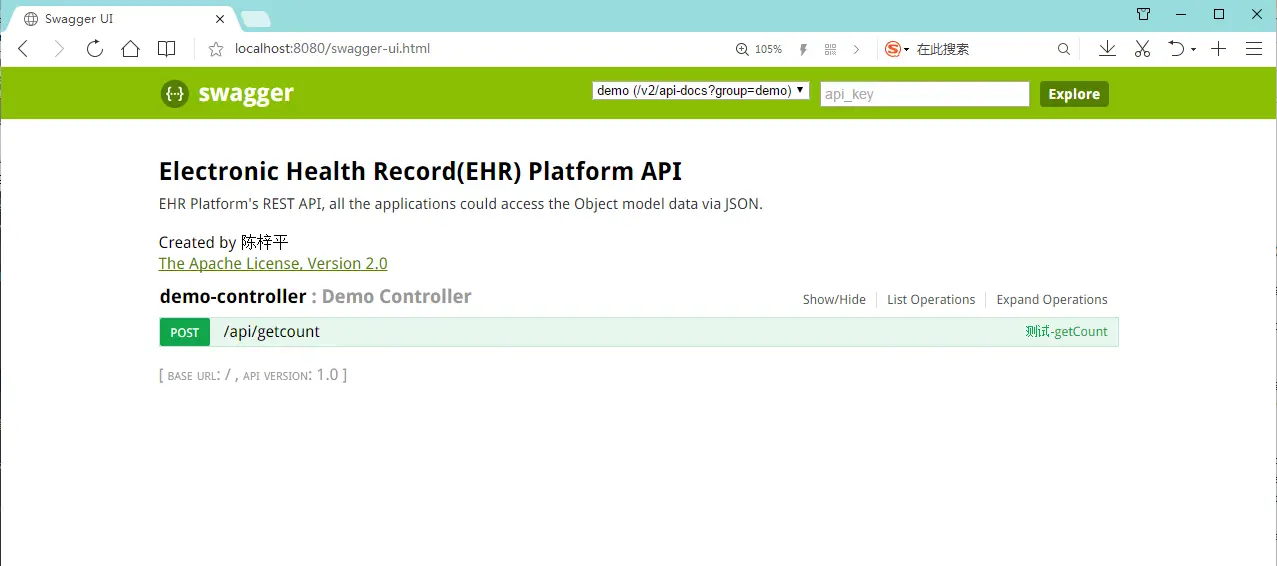Image resolution: width=1277 pixels, height=566 pixels.
Task: Click the address bar showing localhost:8080/swagger-ui.html
Action: [x=332, y=48]
